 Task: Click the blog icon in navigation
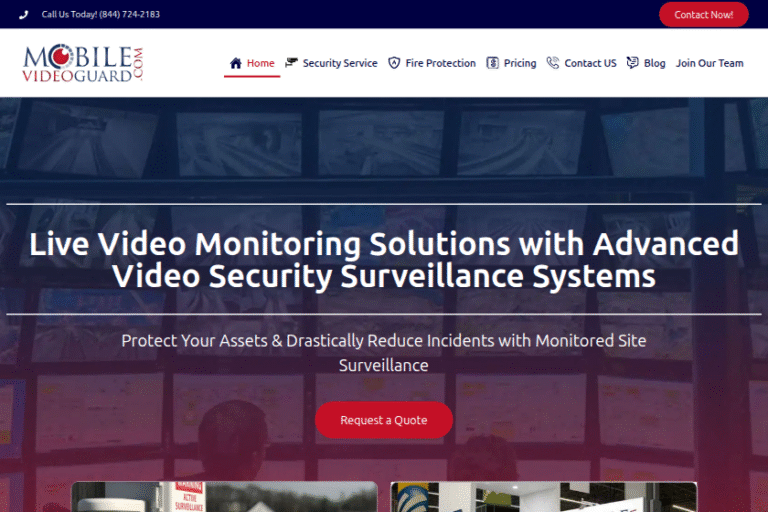632,63
